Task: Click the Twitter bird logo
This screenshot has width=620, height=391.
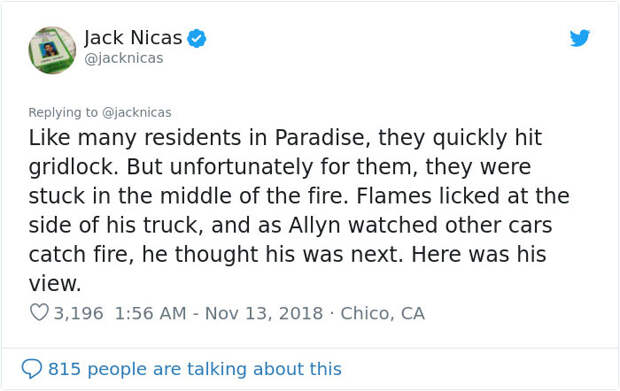Action: 580,38
